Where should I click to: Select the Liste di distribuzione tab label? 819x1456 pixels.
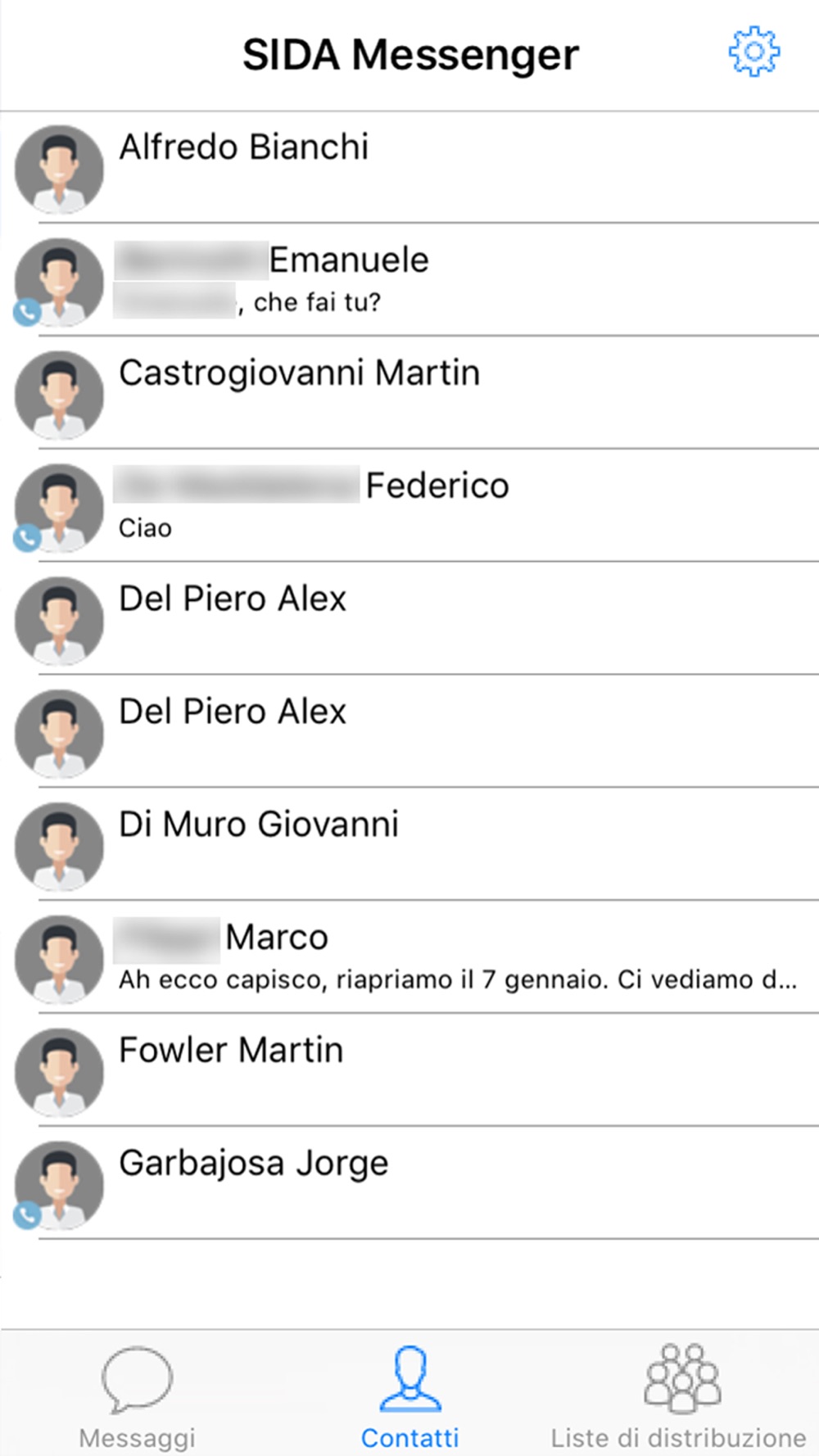pos(678,1438)
